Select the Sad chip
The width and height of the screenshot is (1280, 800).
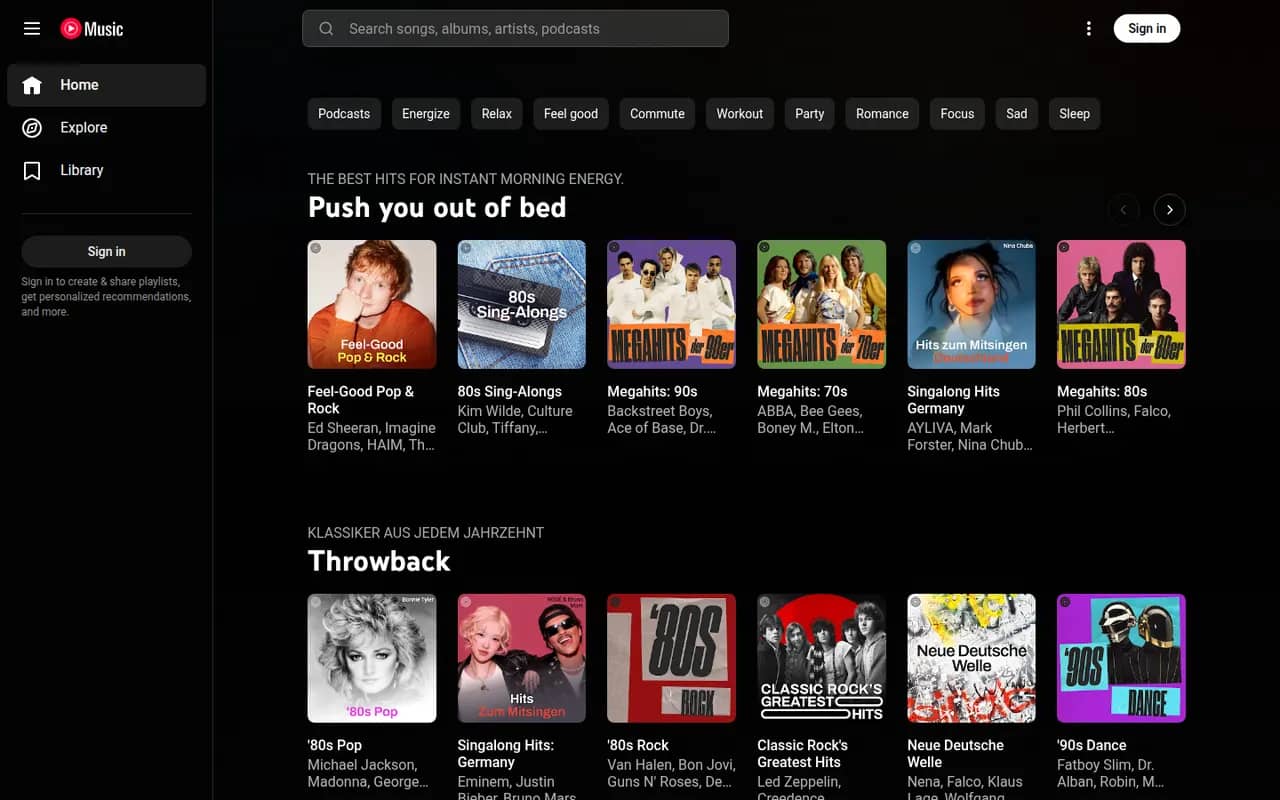tap(1017, 114)
